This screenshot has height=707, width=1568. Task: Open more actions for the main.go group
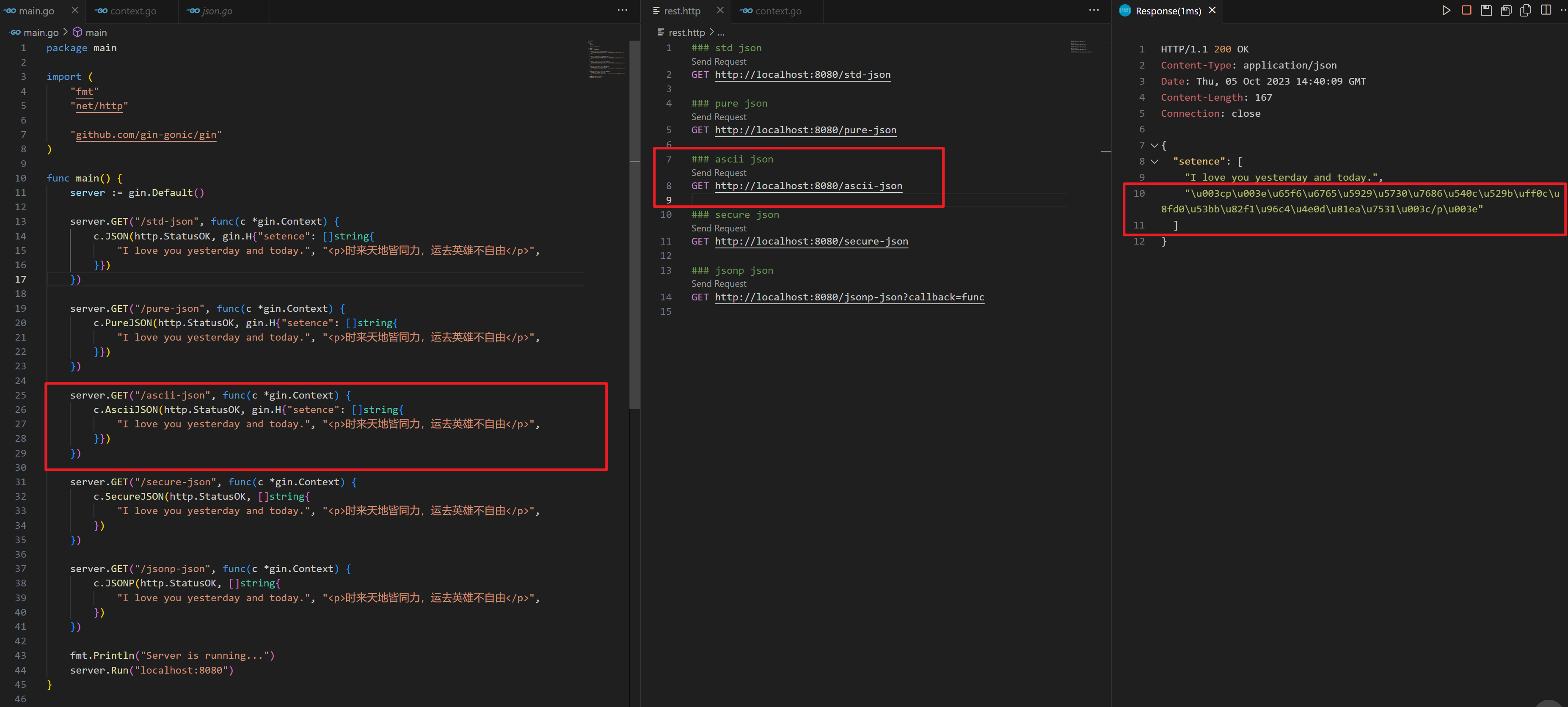(x=622, y=10)
